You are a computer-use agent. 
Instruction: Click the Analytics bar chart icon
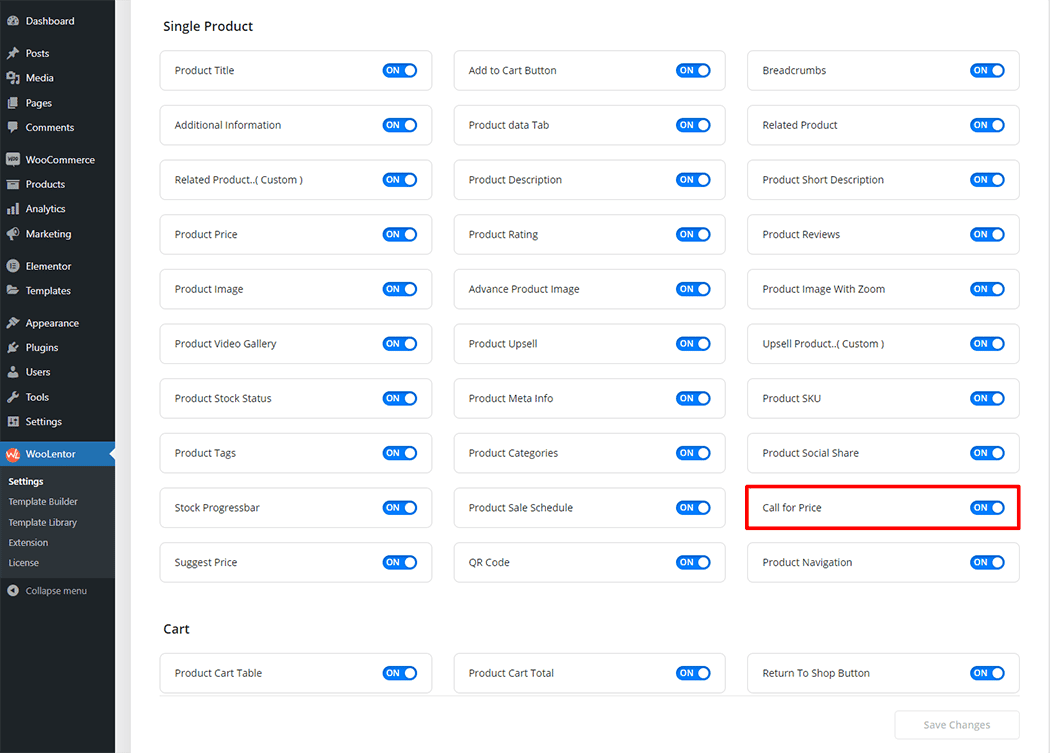(x=12, y=209)
